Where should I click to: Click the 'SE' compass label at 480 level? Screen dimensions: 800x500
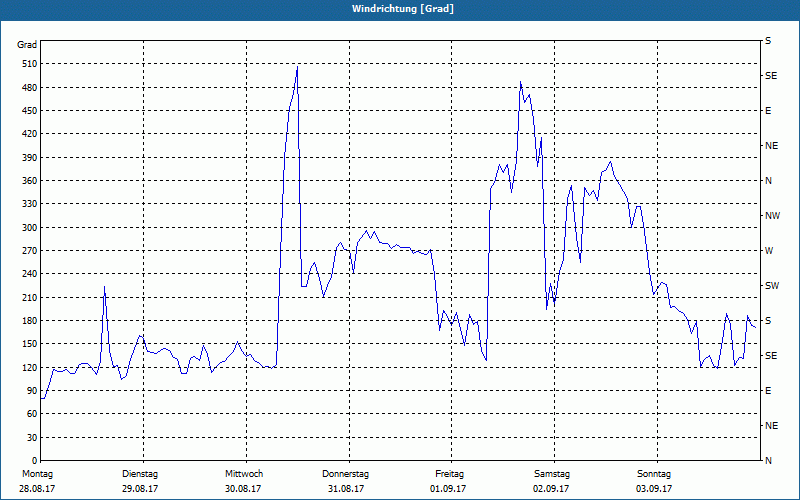(x=771, y=76)
